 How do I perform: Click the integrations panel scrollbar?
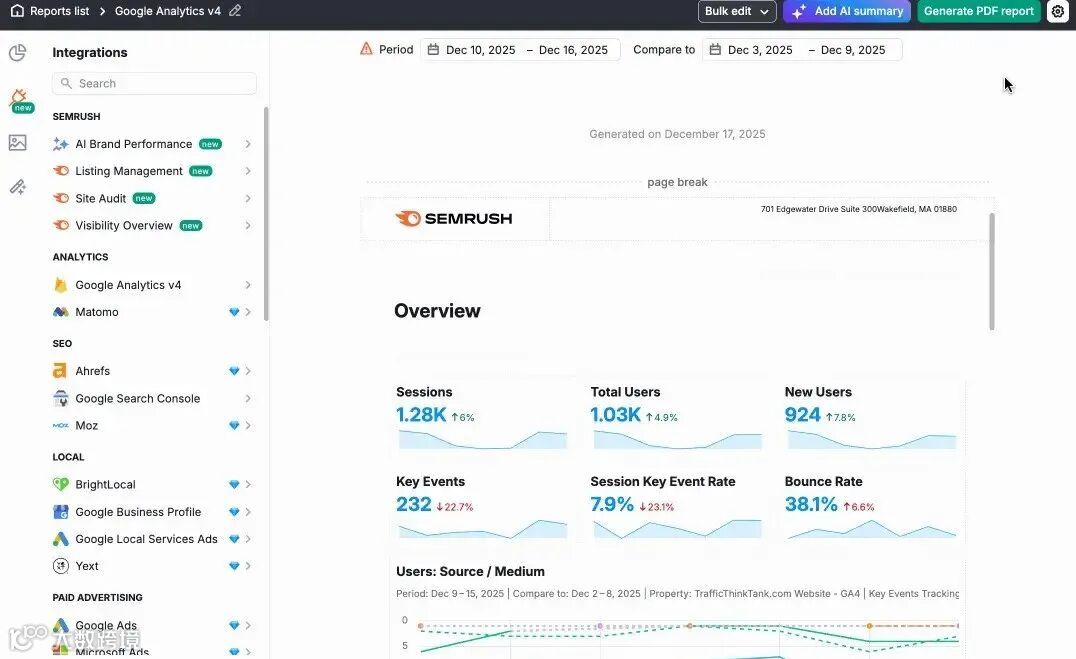(x=266, y=213)
